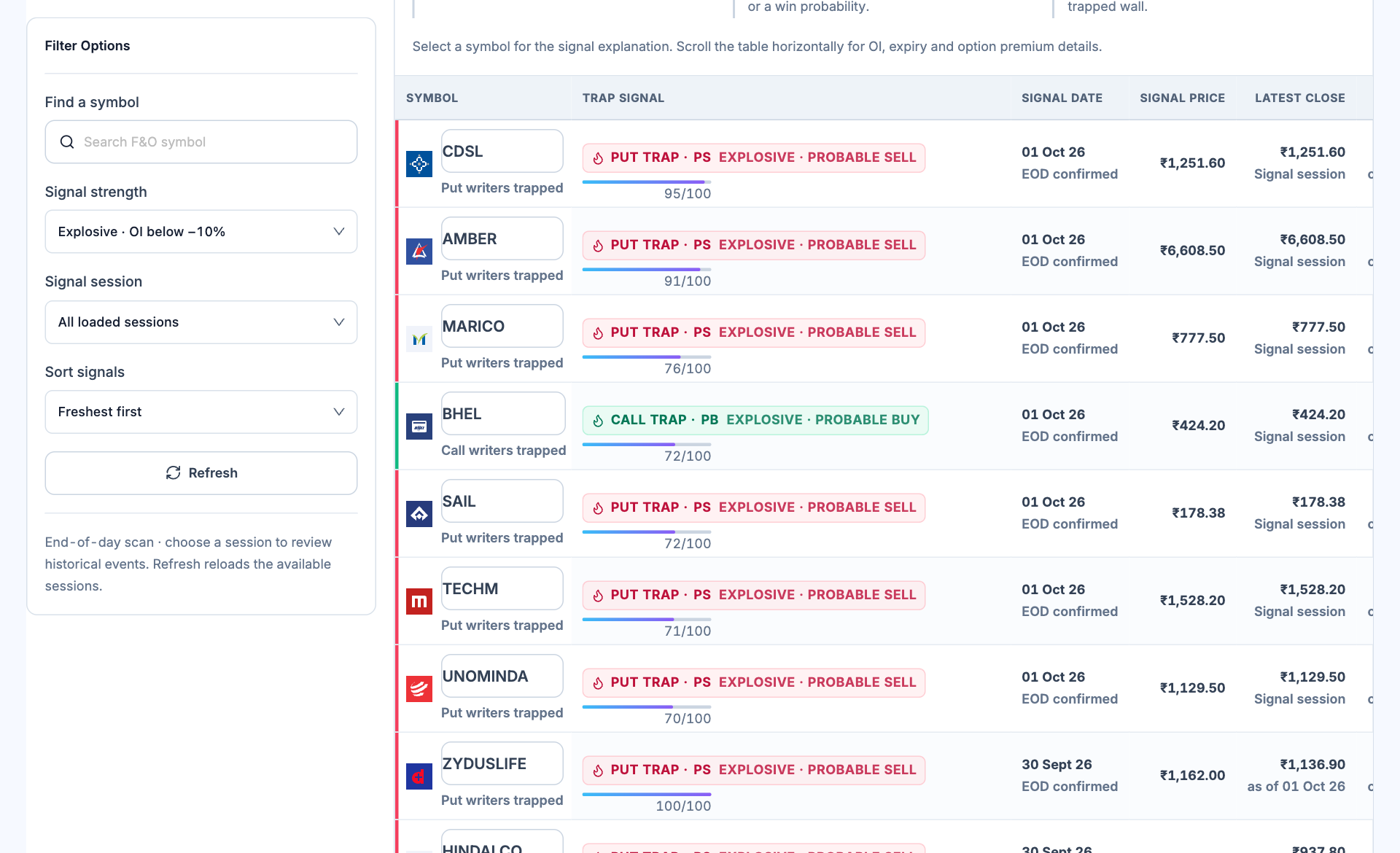
Task: Click the MARICO Put Trap signal badge
Action: 754,332
